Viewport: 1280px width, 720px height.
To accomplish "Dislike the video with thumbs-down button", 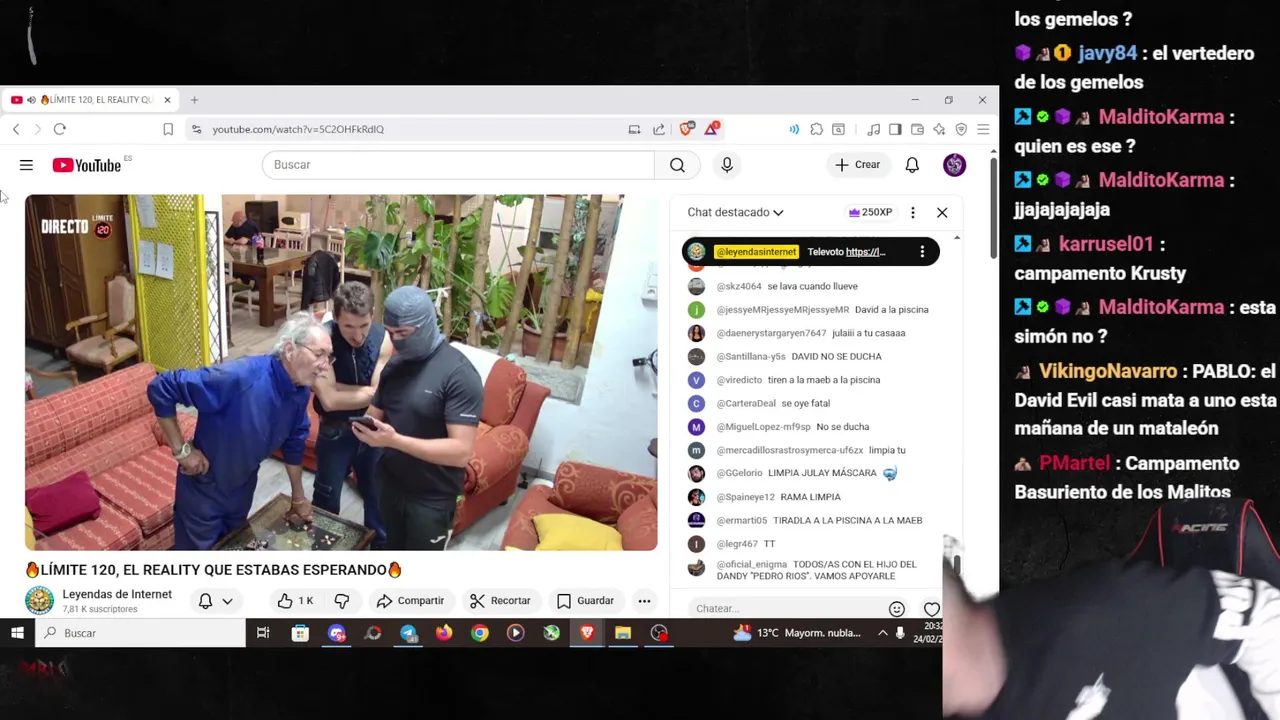I will pyautogui.click(x=341, y=601).
